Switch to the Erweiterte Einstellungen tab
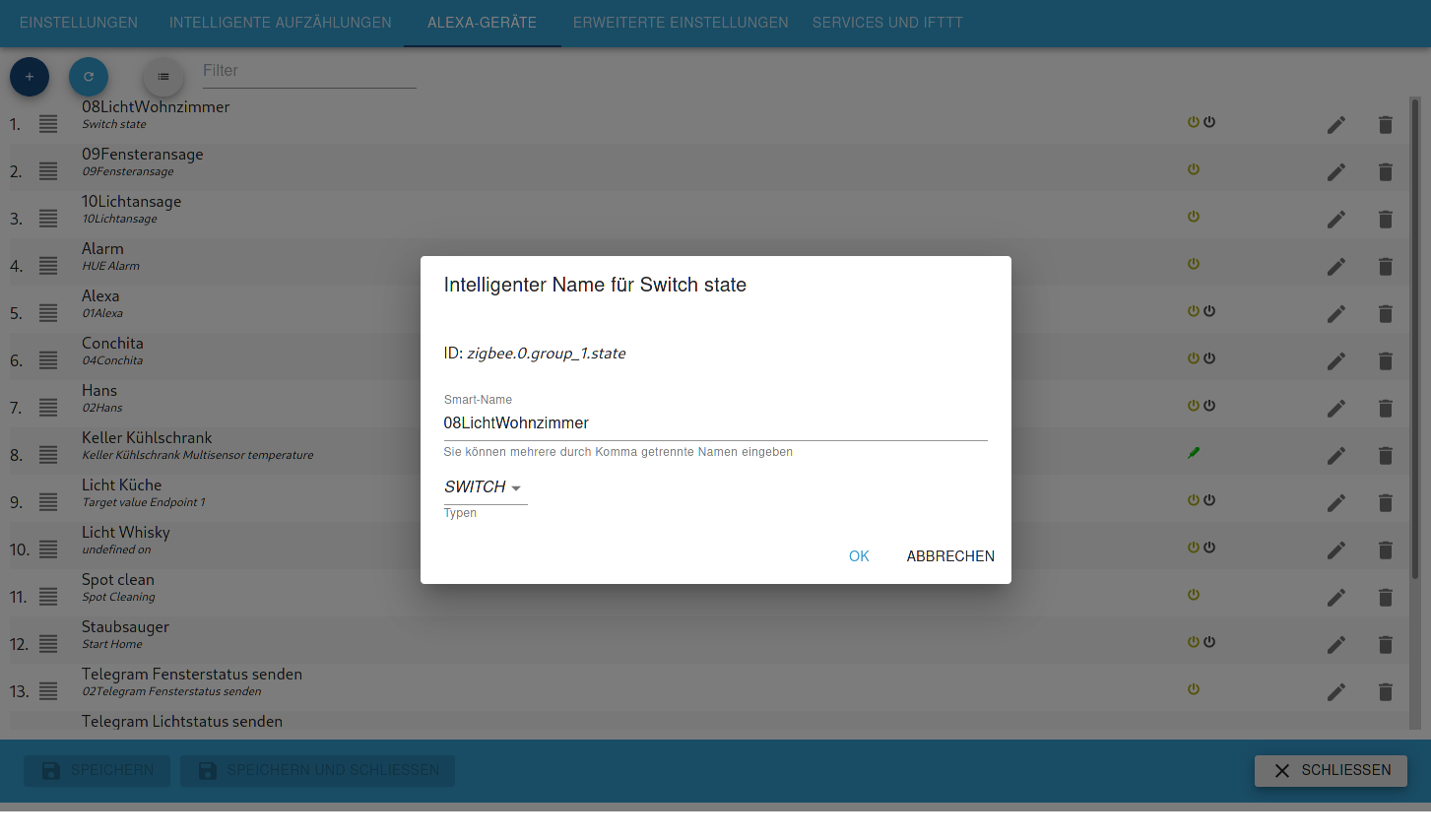The height and width of the screenshot is (840, 1431). coord(681,23)
